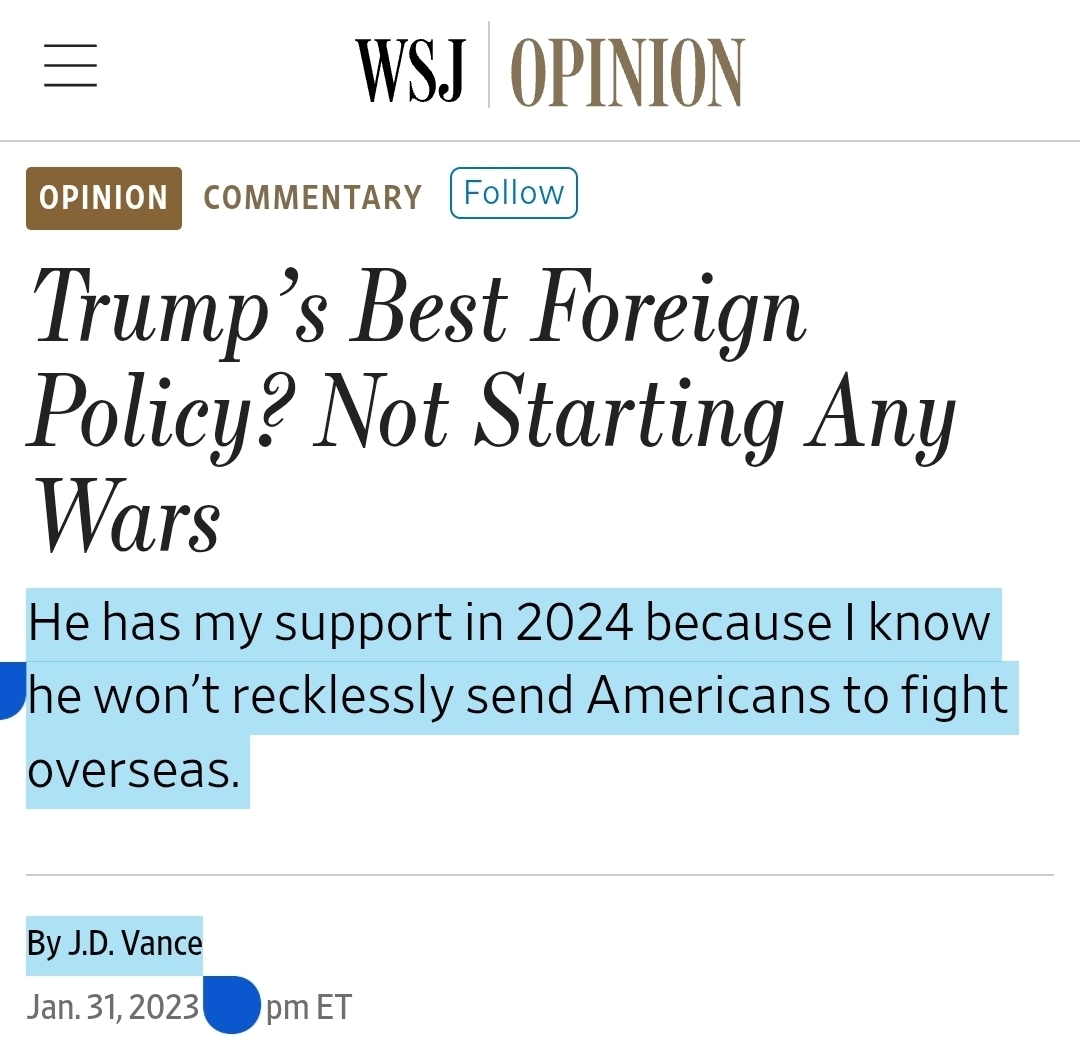Image resolution: width=1080 pixels, height=1051 pixels.
Task: Click the brown OPINION badge
Action: click(103, 198)
